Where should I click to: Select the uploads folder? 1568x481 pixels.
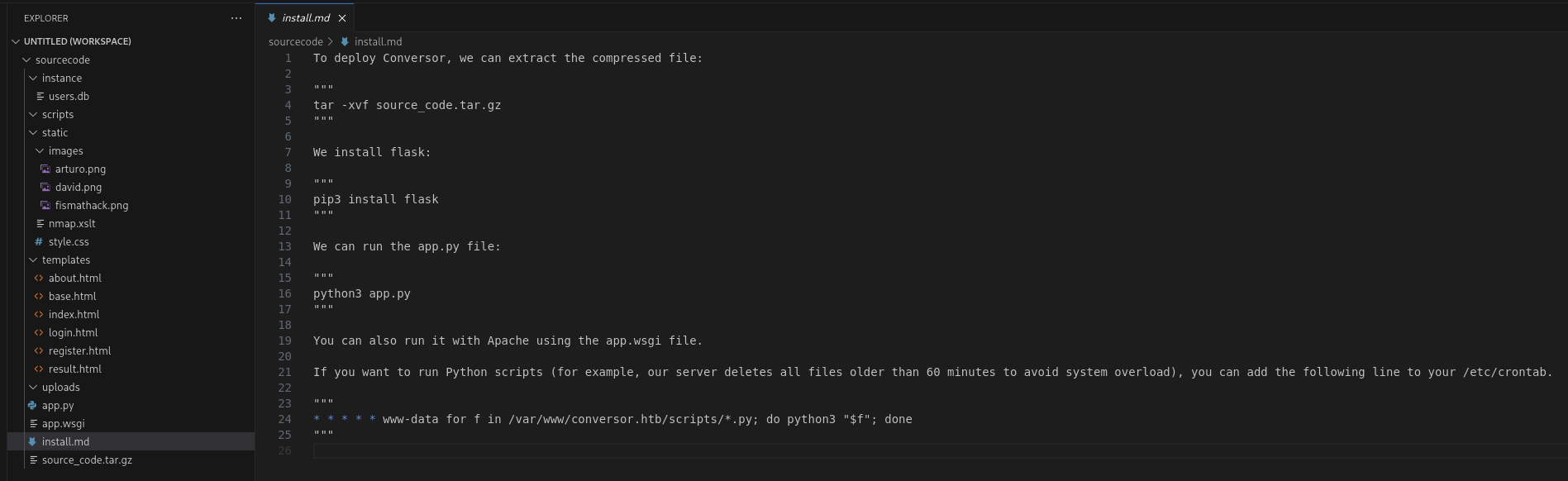click(x=60, y=387)
